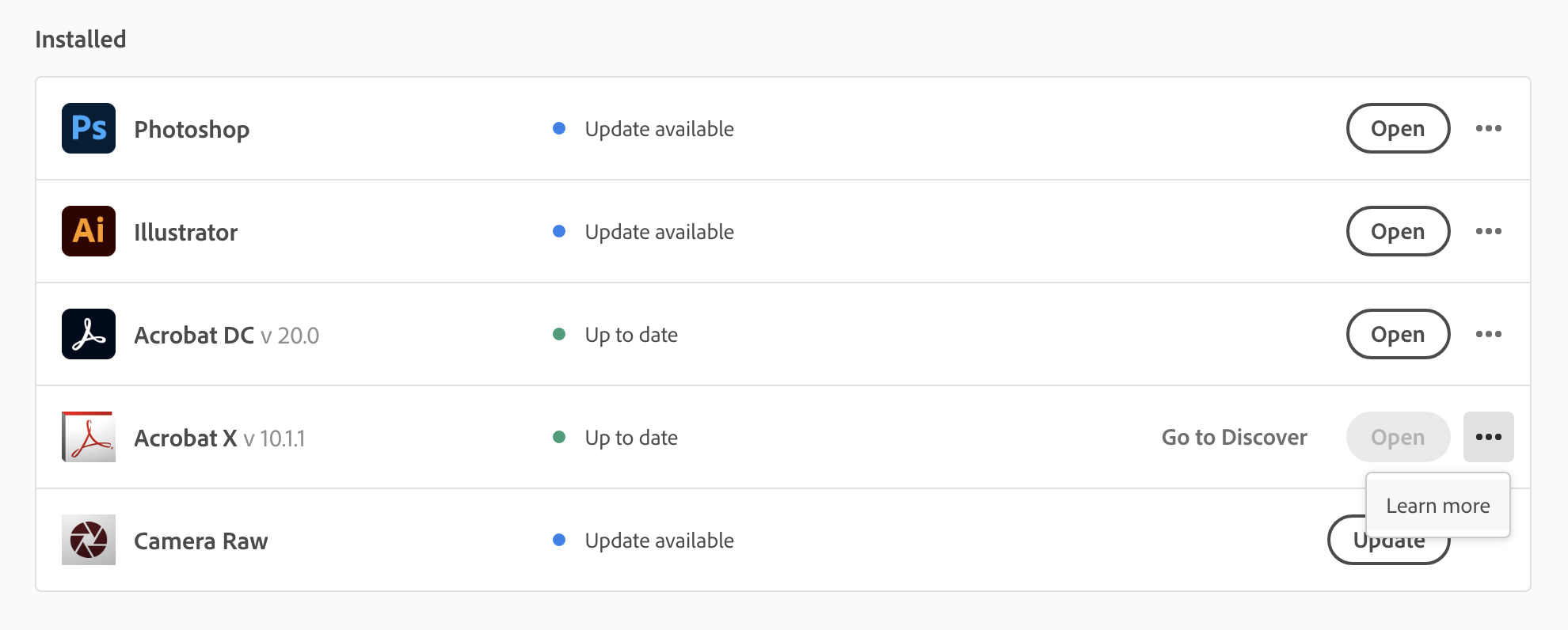Click Acrobat DC's green status dot
The height and width of the screenshot is (630, 1568).
coord(559,334)
